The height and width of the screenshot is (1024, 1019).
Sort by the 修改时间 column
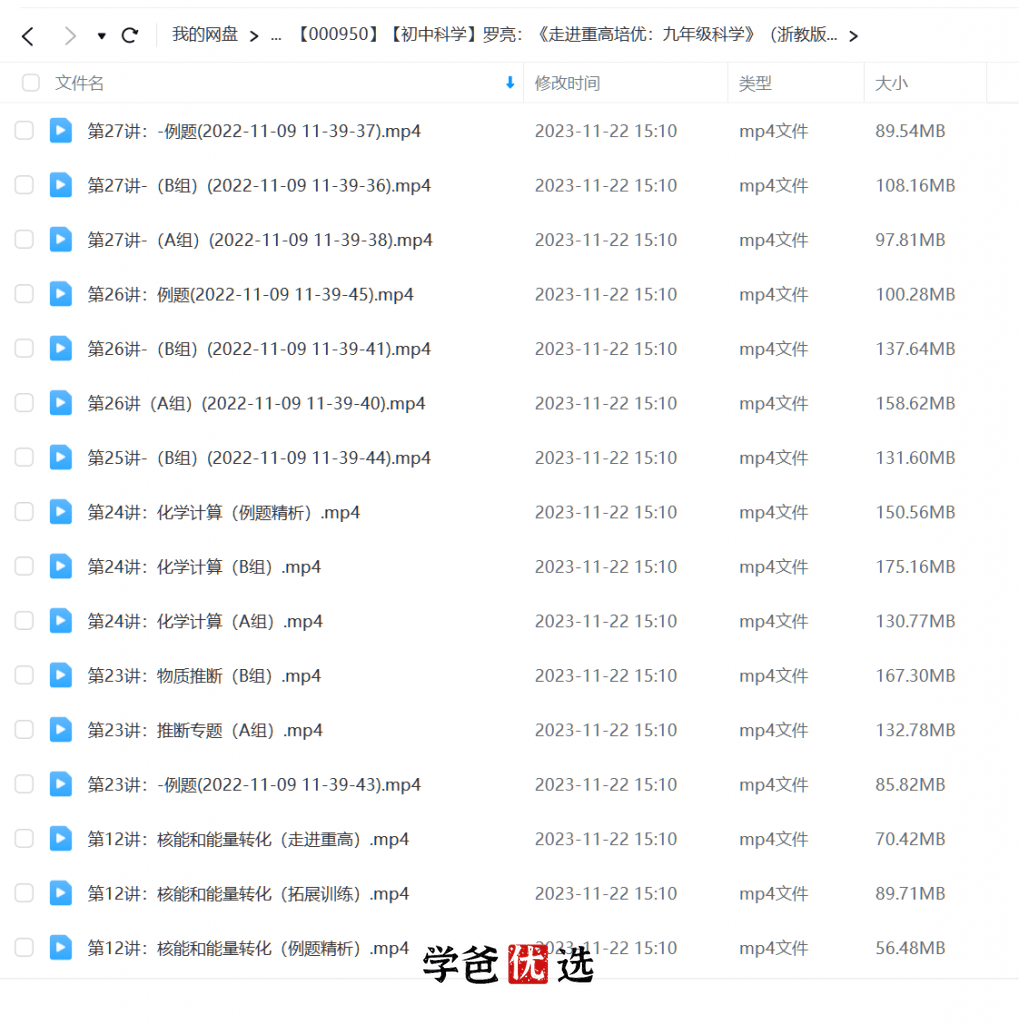567,83
